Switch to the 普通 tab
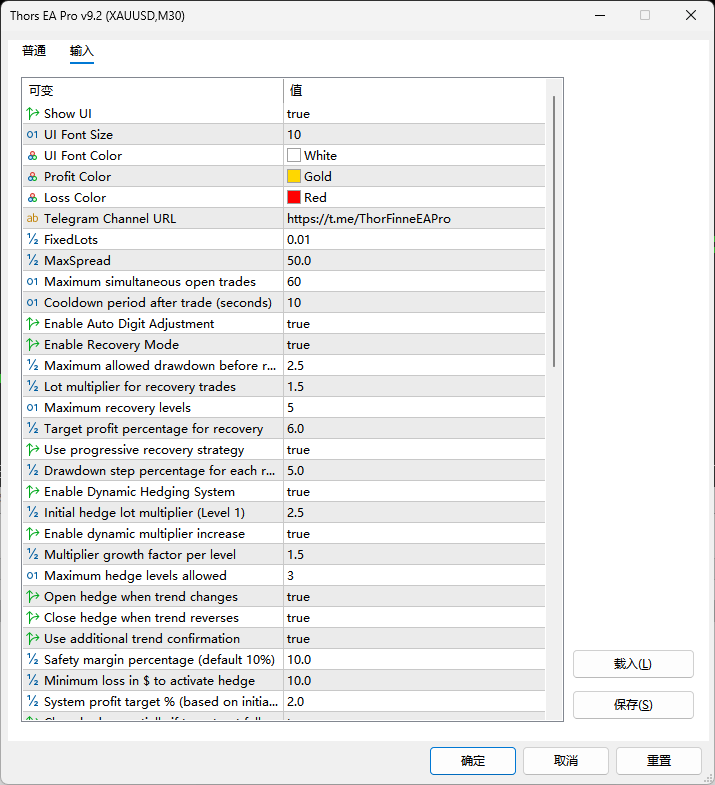The image size is (715, 785). [34, 51]
